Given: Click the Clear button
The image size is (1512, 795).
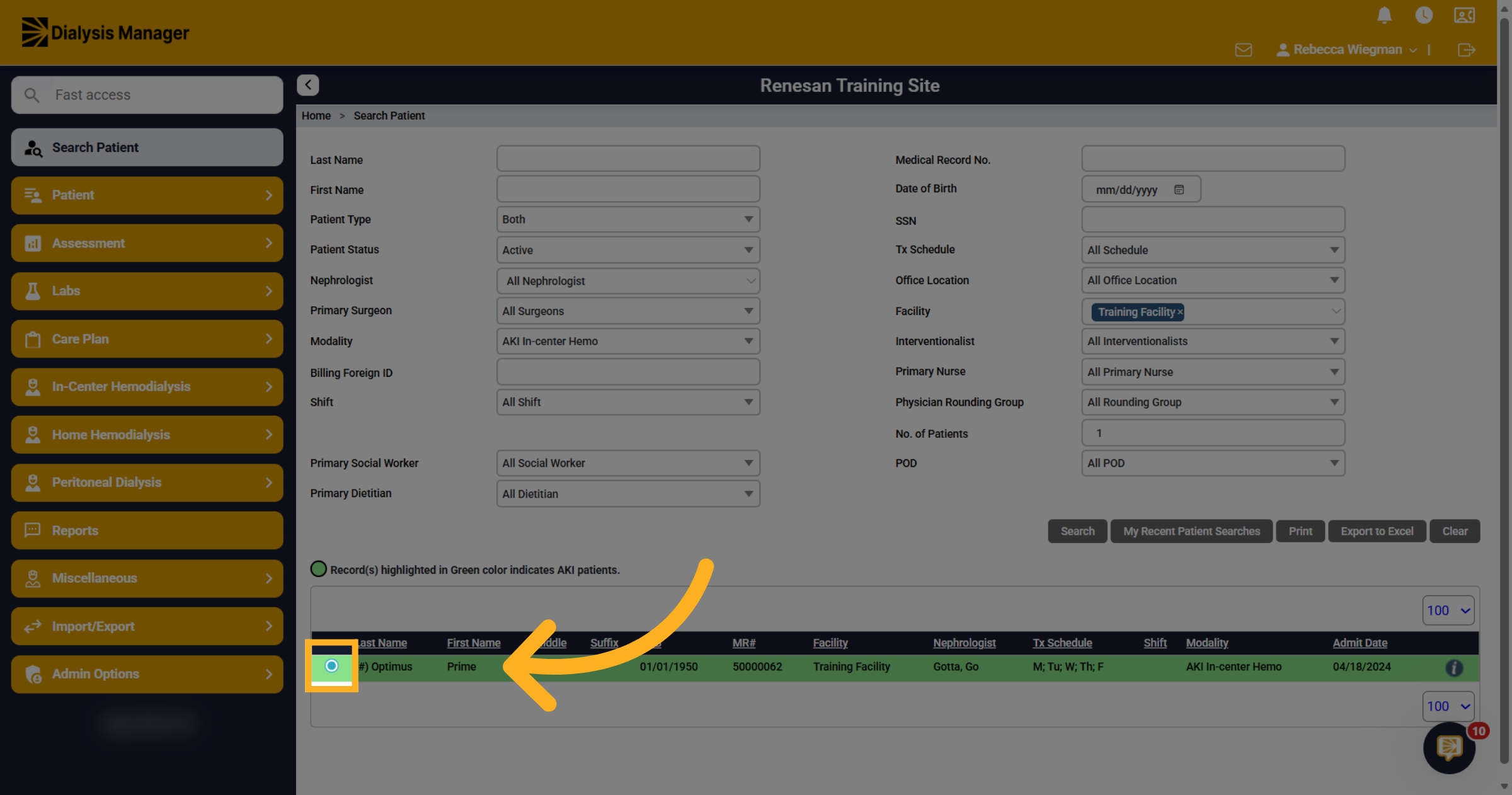Looking at the screenshot, I should point(1455,531).
